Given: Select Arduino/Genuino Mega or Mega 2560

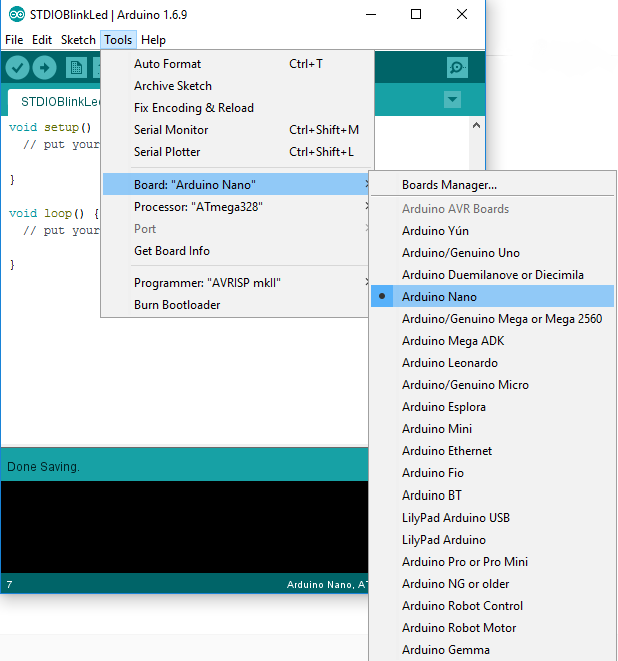Looking at the screenshot, I should point(492,318).
